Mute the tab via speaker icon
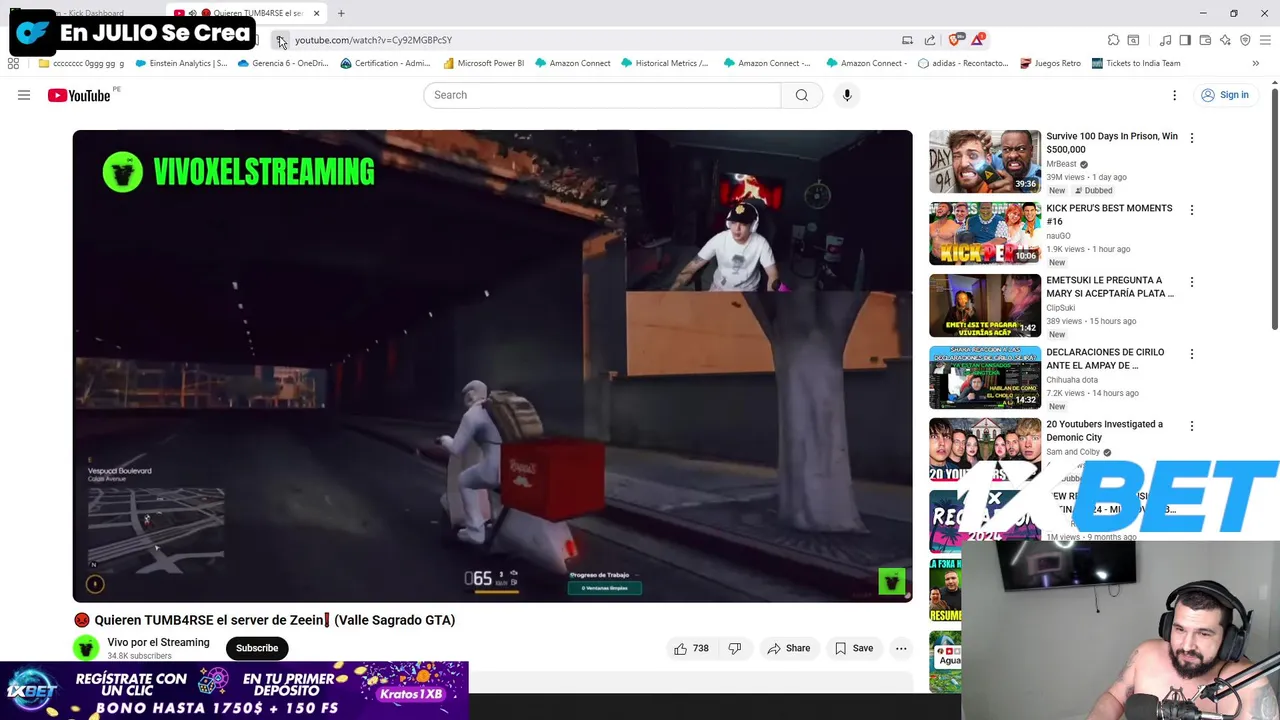The height and width of the screenshot is (720, 1280). click(192, 13)
